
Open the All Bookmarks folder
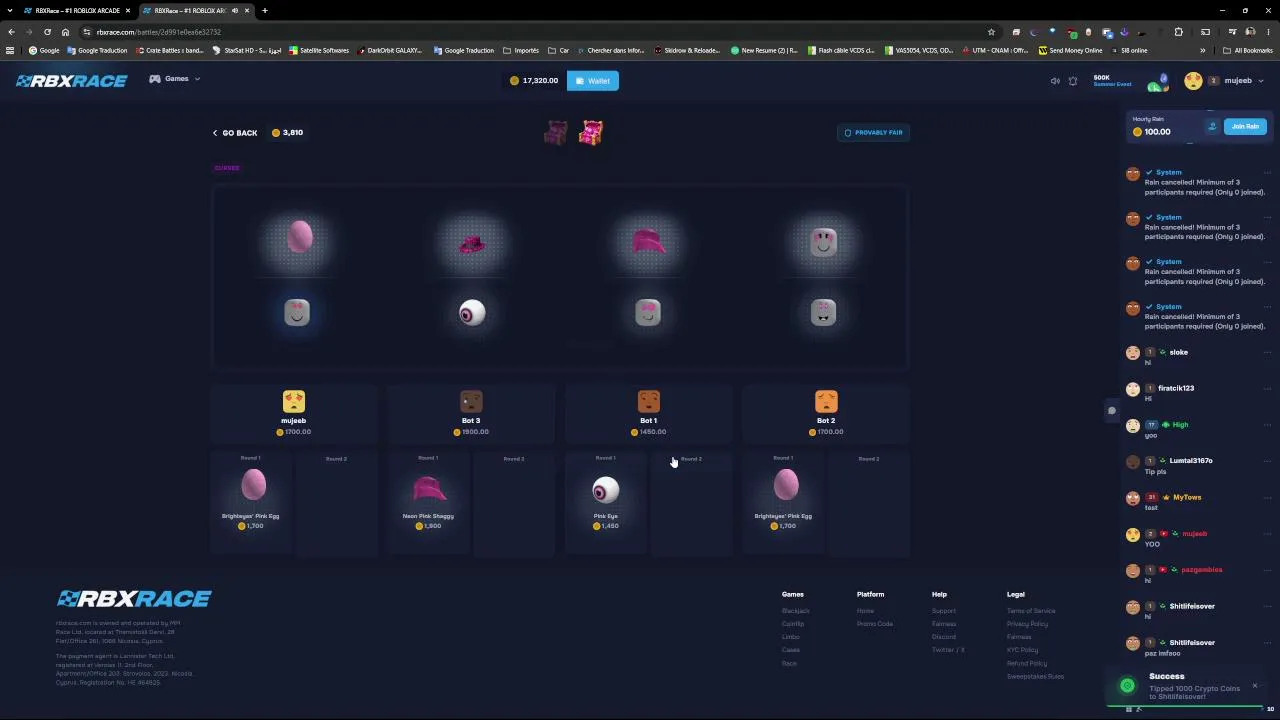(1248, 50)
